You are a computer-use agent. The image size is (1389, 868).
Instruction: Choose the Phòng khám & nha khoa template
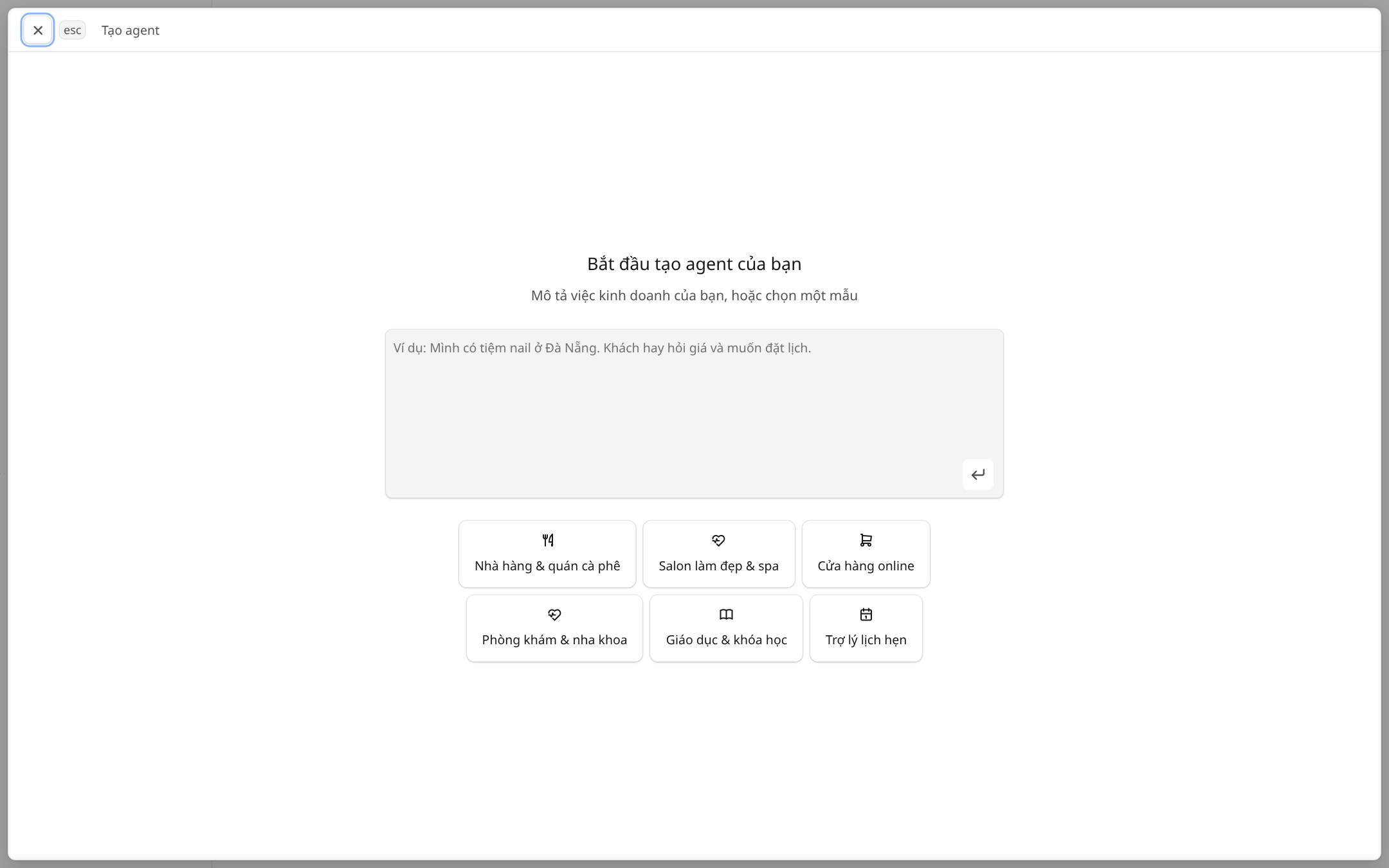[x=554, y=628]
